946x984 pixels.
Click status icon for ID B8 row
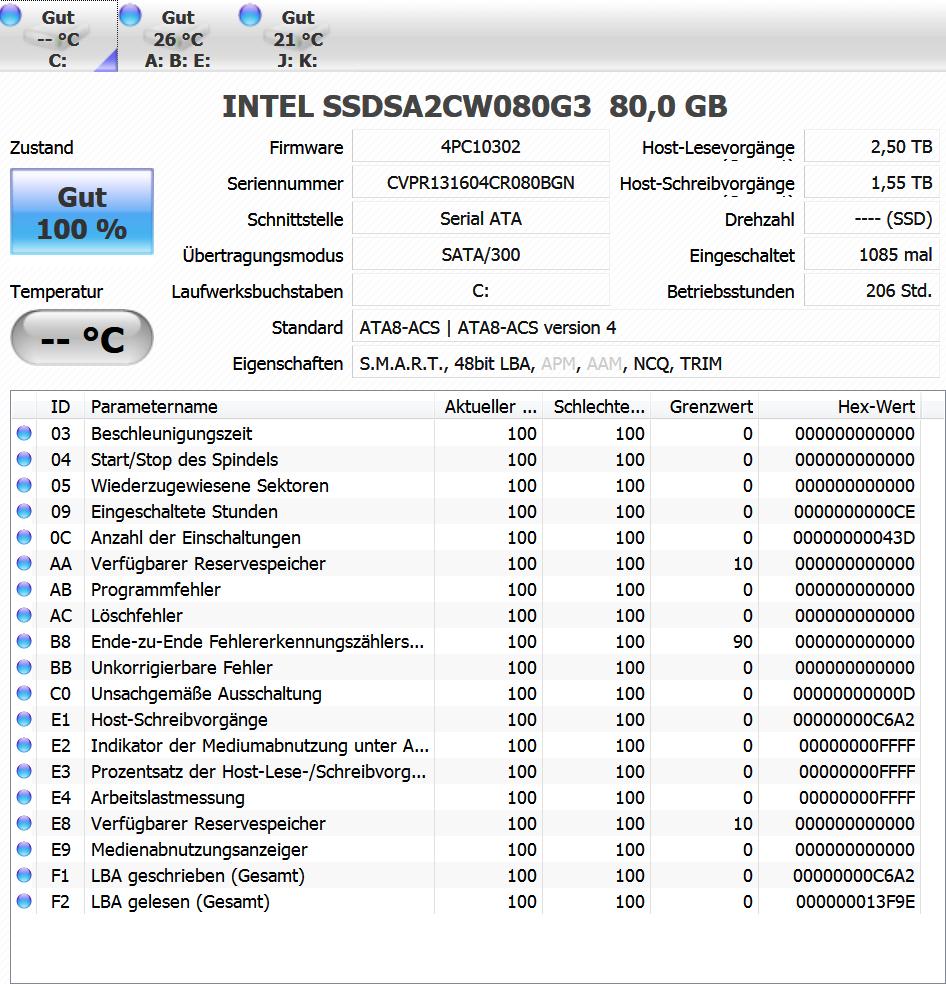24,641
